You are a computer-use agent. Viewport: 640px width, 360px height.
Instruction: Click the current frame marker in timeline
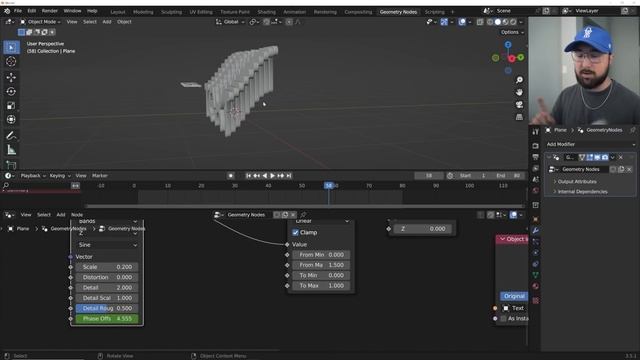tap(329, 186)
